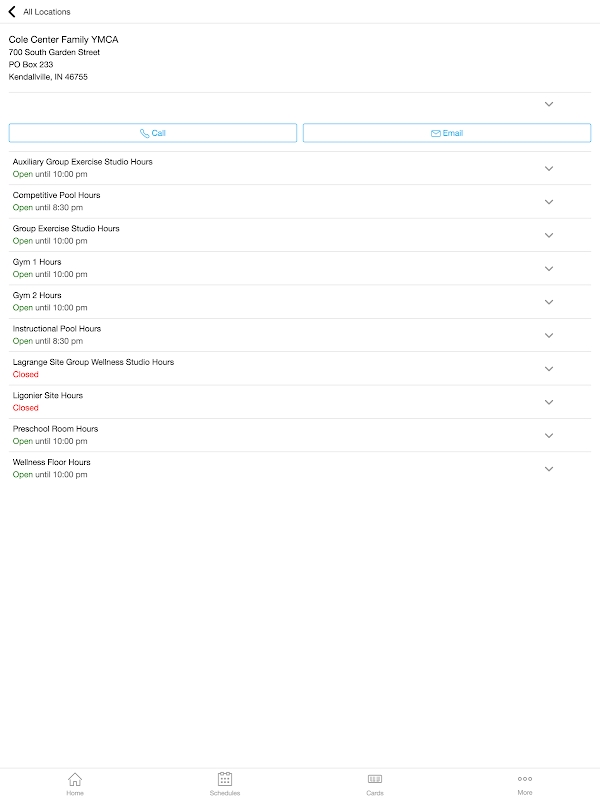Viewport: 600px width, 800px height.
Task: Click Open until 10:00 pm under Gym 1
Action: (x=50, y=274)
